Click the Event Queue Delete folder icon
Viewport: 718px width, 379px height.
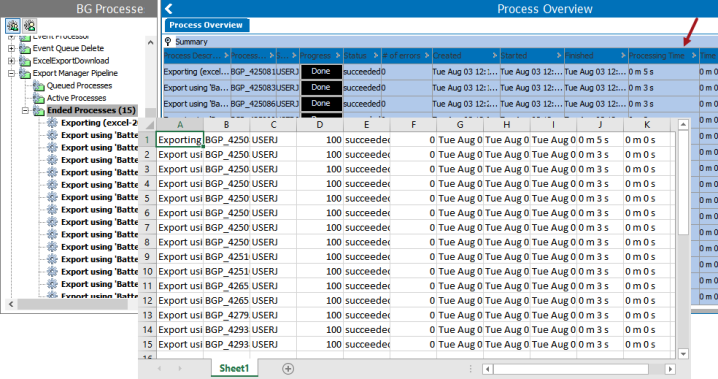25,49
